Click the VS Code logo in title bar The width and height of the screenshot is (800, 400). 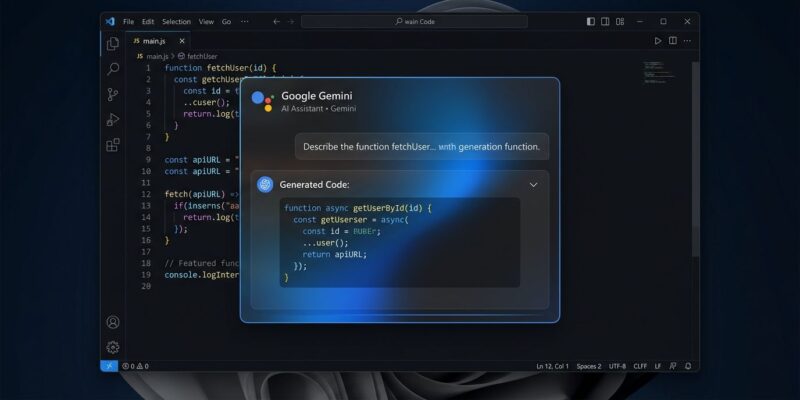[x=110, y=21]
